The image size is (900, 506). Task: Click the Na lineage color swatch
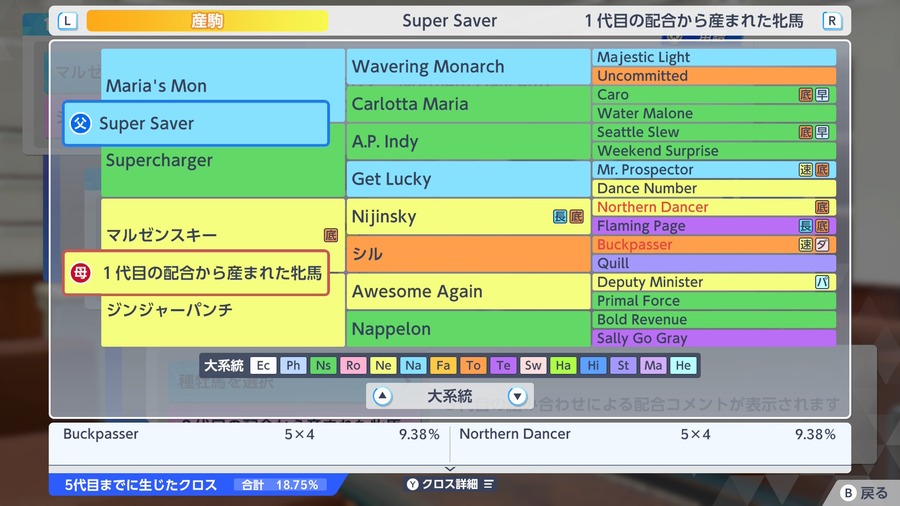(x=413, y=365)
